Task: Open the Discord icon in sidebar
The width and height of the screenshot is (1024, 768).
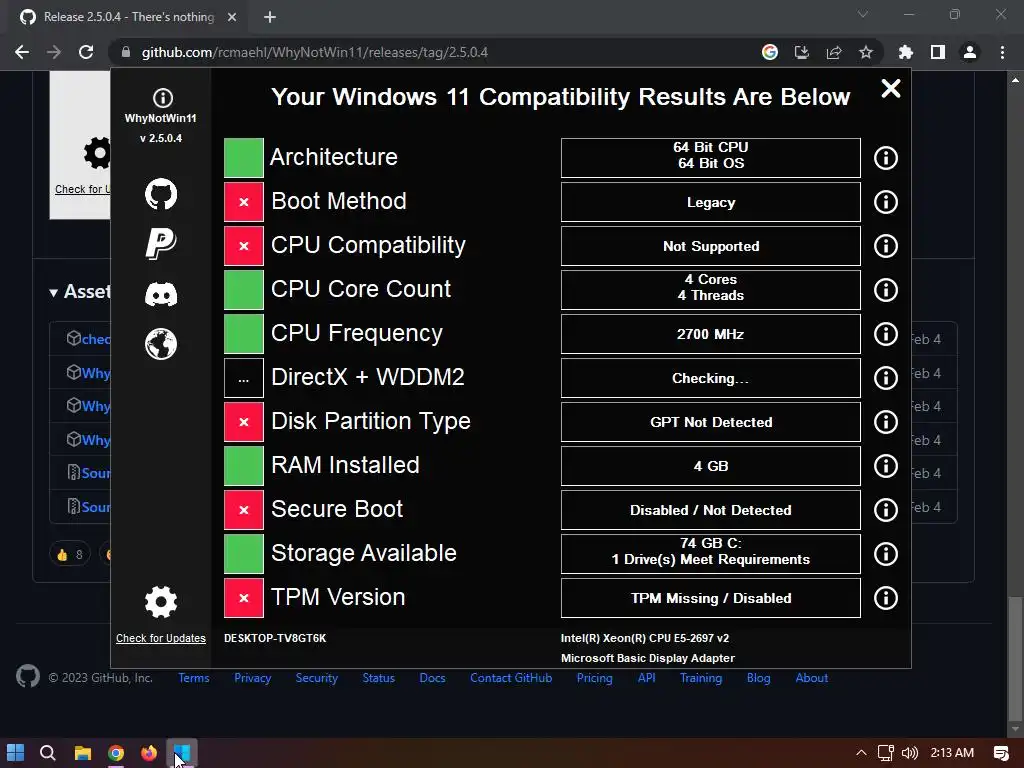Action: point(161,294)
